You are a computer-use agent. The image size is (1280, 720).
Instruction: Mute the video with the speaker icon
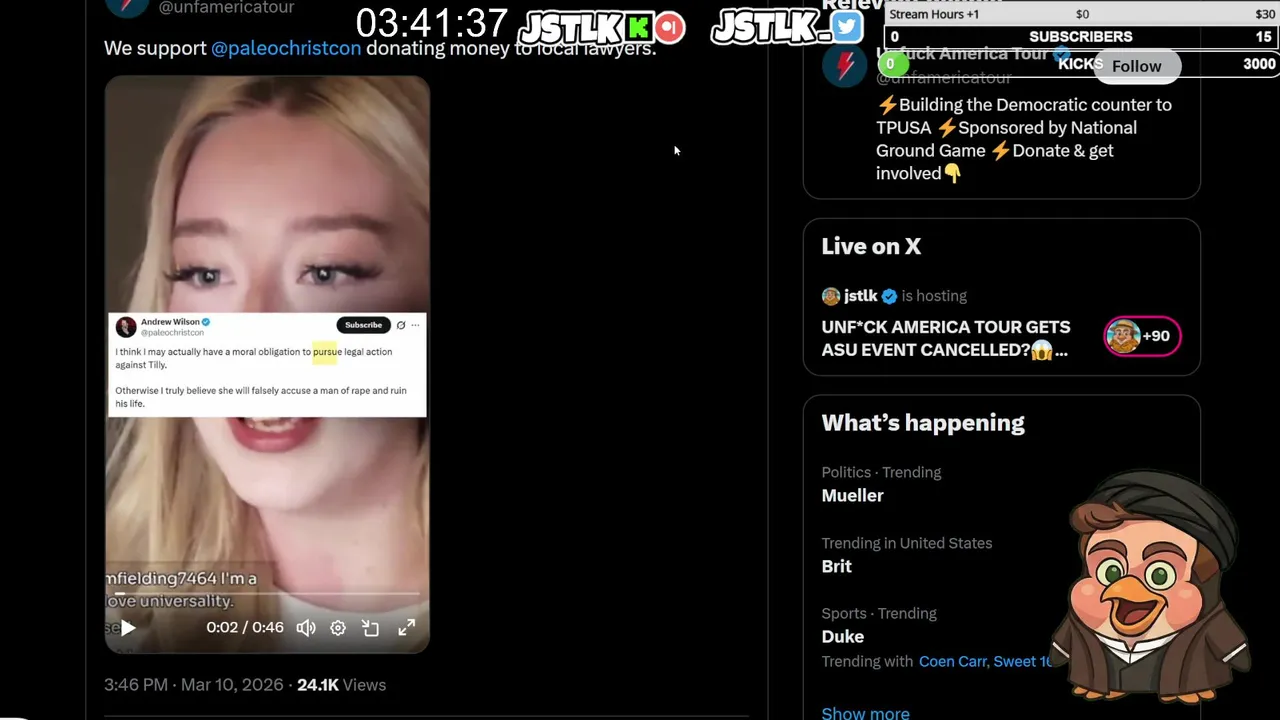306,628
